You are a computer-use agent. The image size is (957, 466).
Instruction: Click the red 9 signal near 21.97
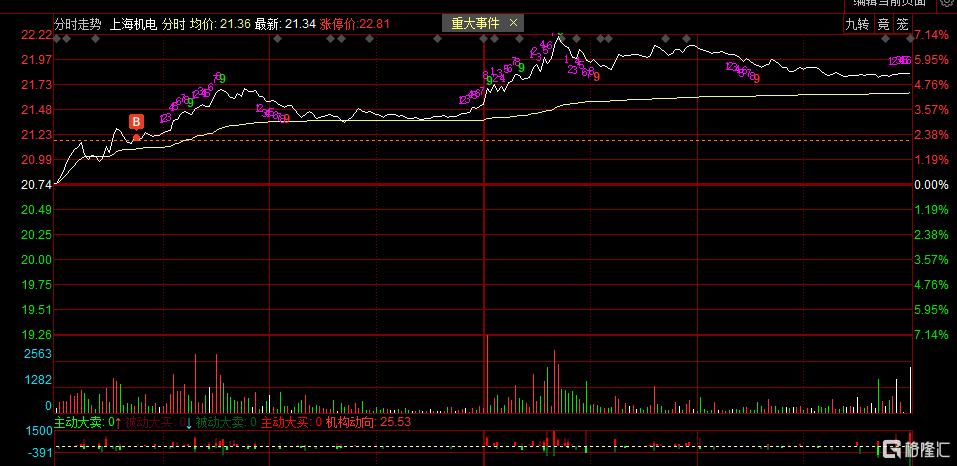coord(596,76)
